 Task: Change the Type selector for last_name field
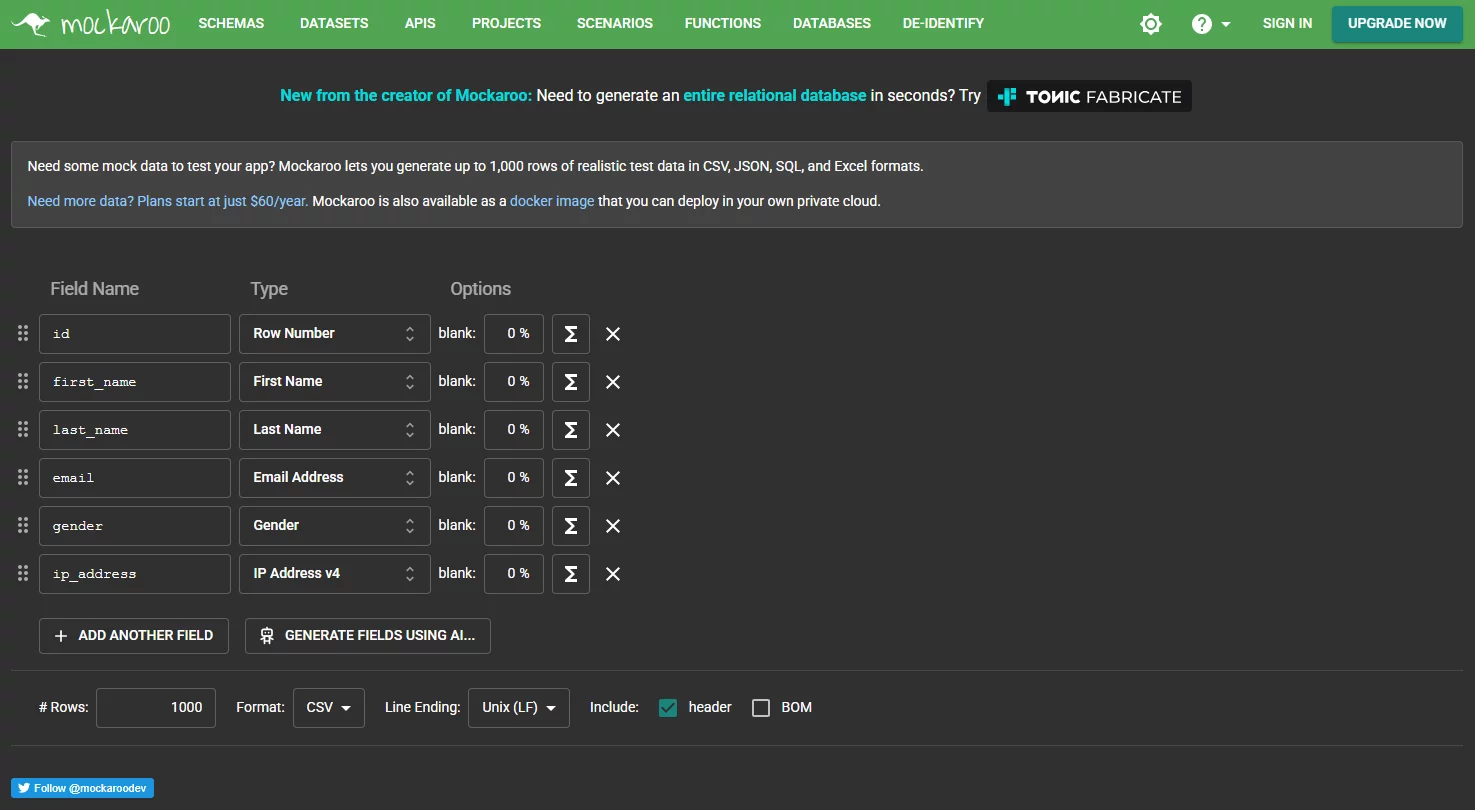[x=334, y=430]
